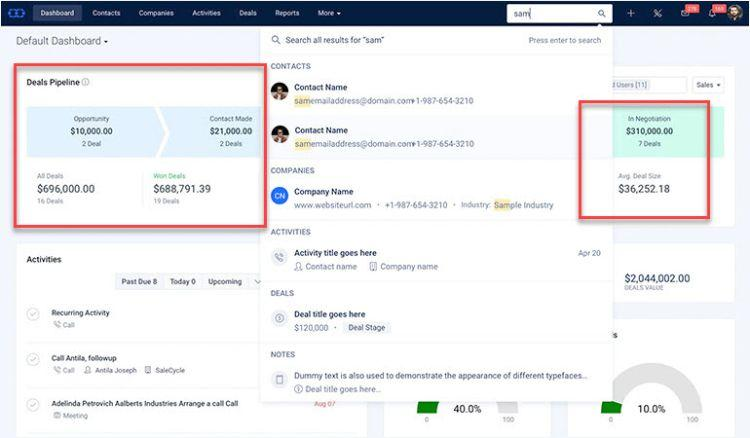This screenshot has width=750, height=438.
Task: Click Antila Joseph contact name
Action: click(116, 370)
